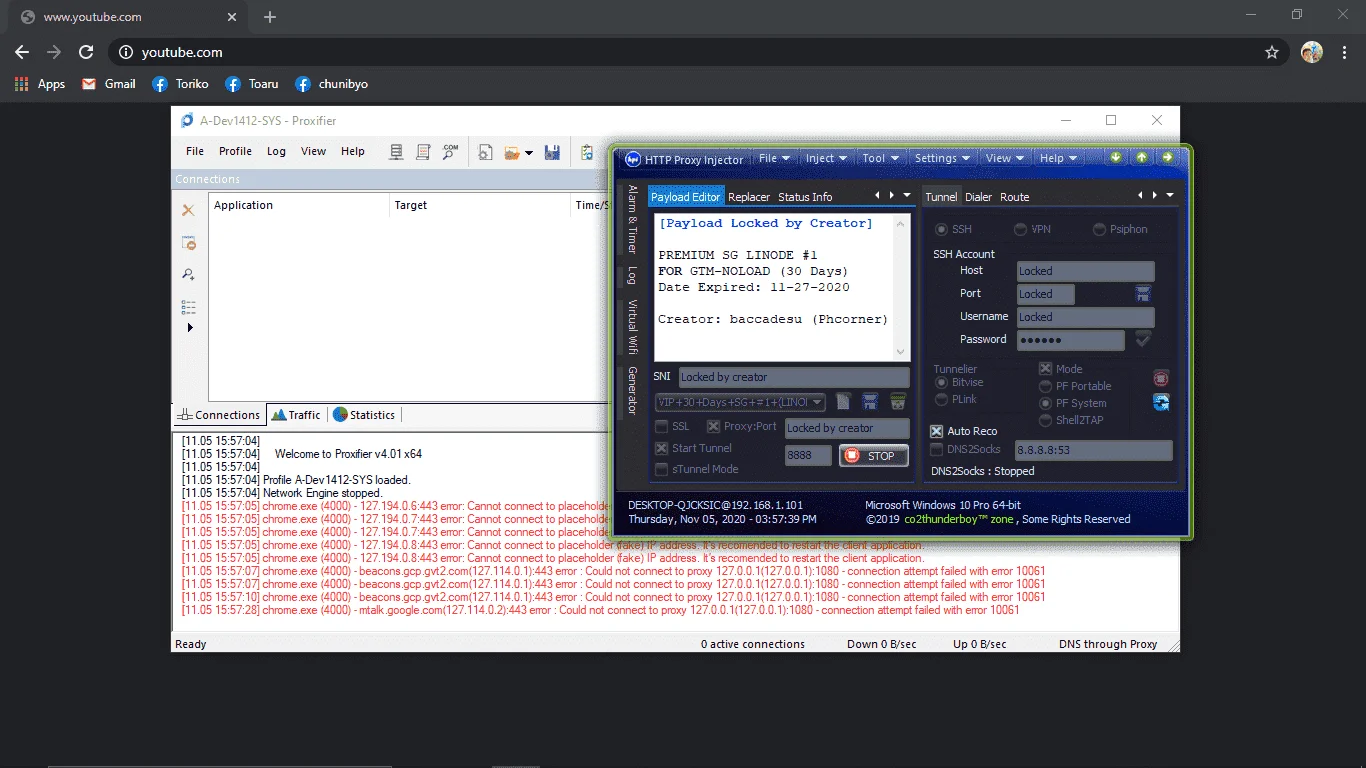This screenshot has height=768, width=1366.
Task: Click the red stop icon beside Mode options
Action: point(1161,378)
